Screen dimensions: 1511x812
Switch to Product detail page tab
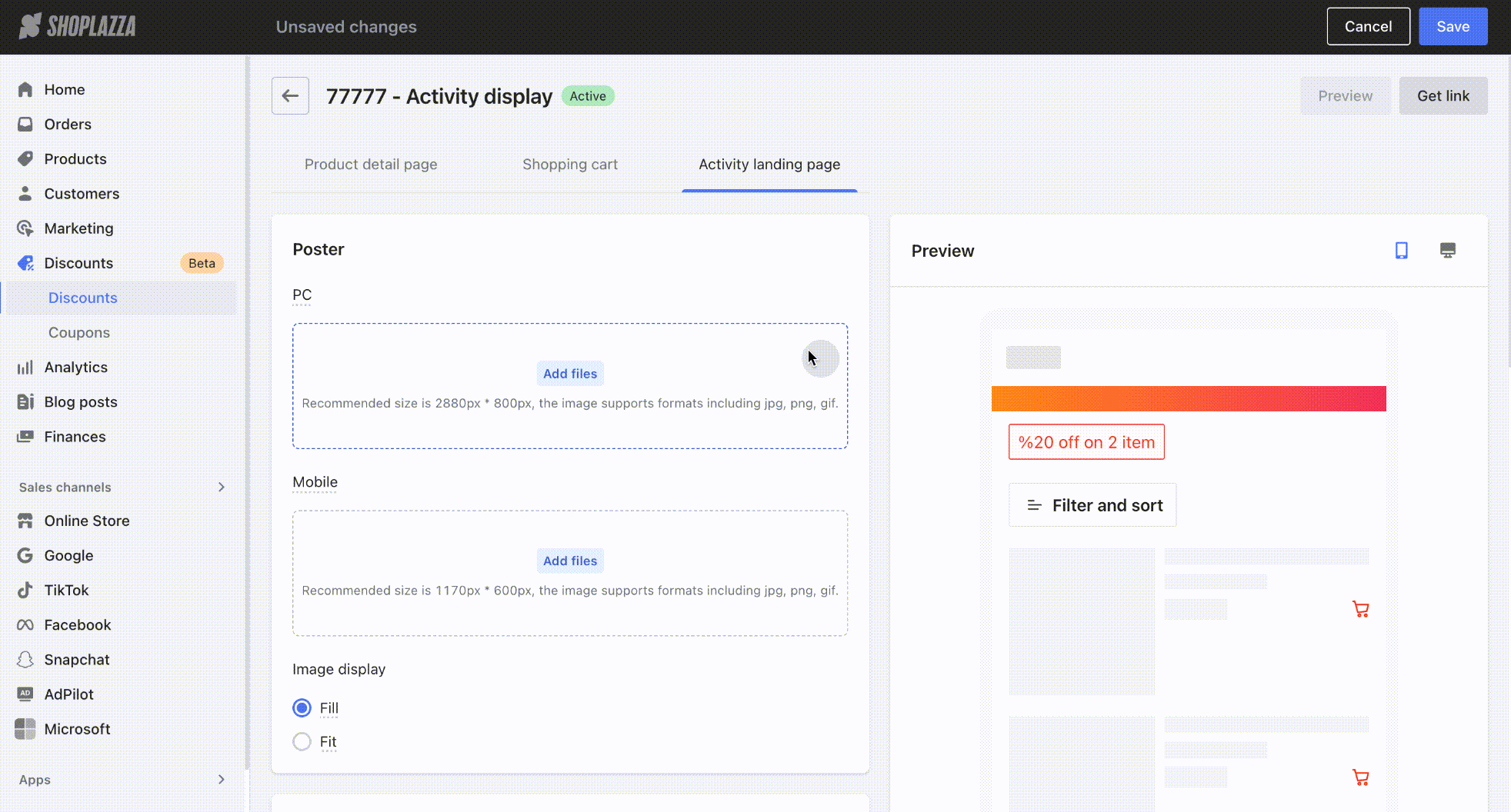(x=371, y=165)
